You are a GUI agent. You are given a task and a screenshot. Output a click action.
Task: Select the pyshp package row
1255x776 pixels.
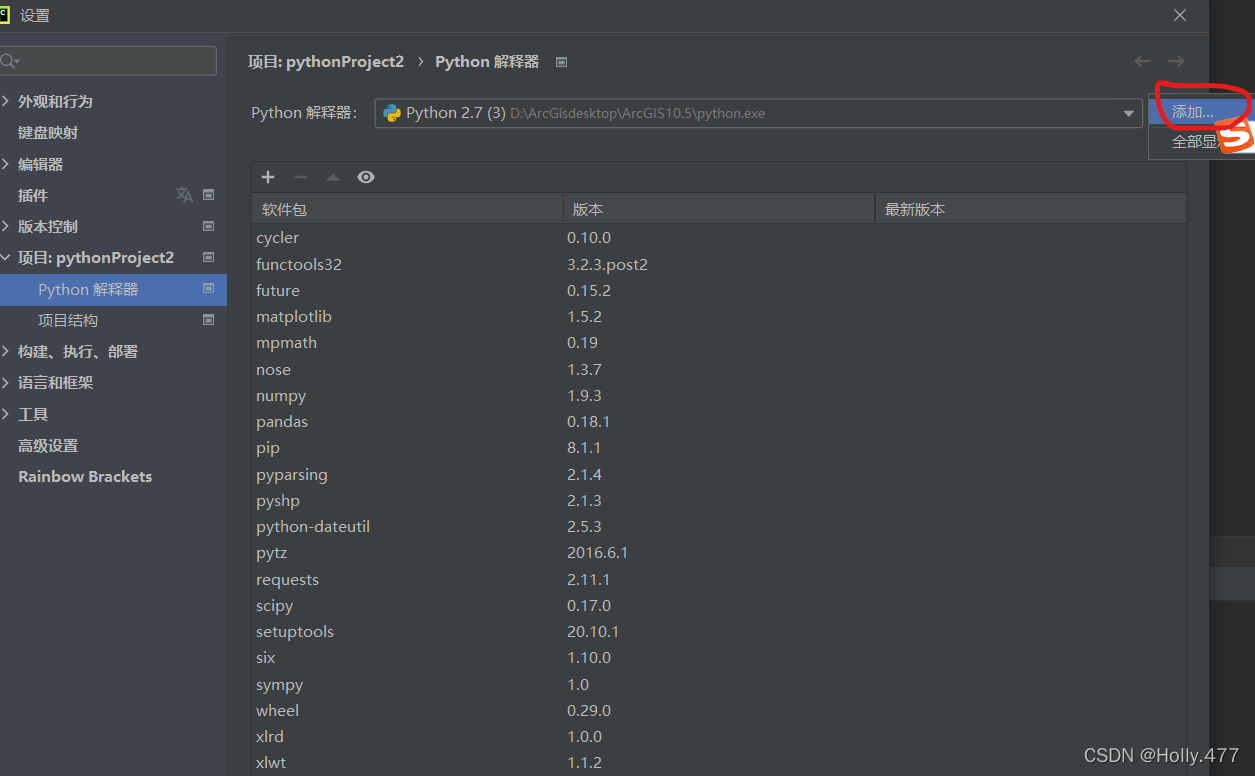pyautogui.click(x=719, y=500)
